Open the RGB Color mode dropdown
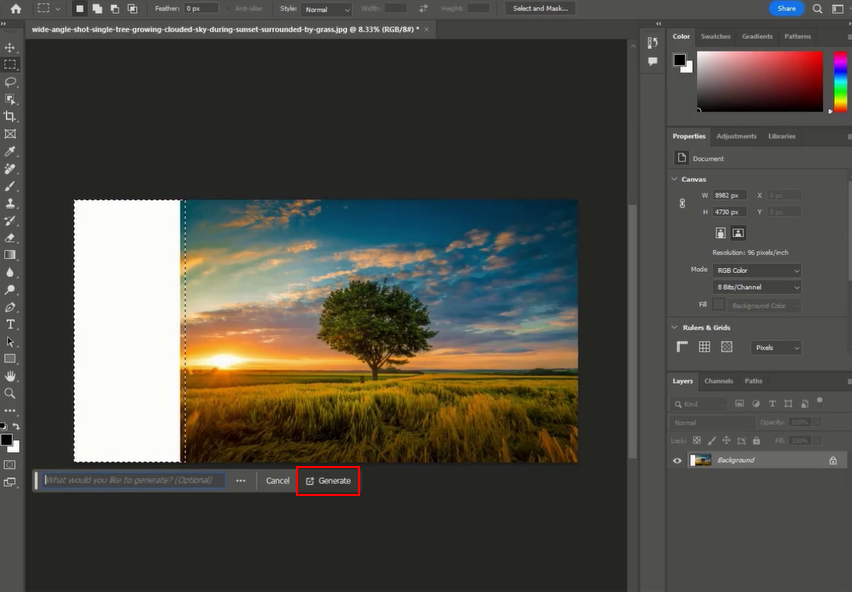Screen dimensions: 852x592 (758, 270)
